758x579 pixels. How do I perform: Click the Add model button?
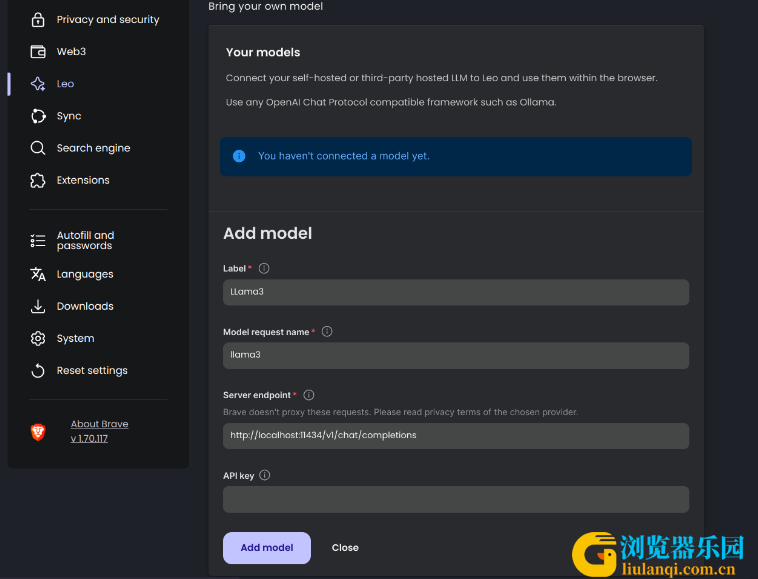[267, 548]
